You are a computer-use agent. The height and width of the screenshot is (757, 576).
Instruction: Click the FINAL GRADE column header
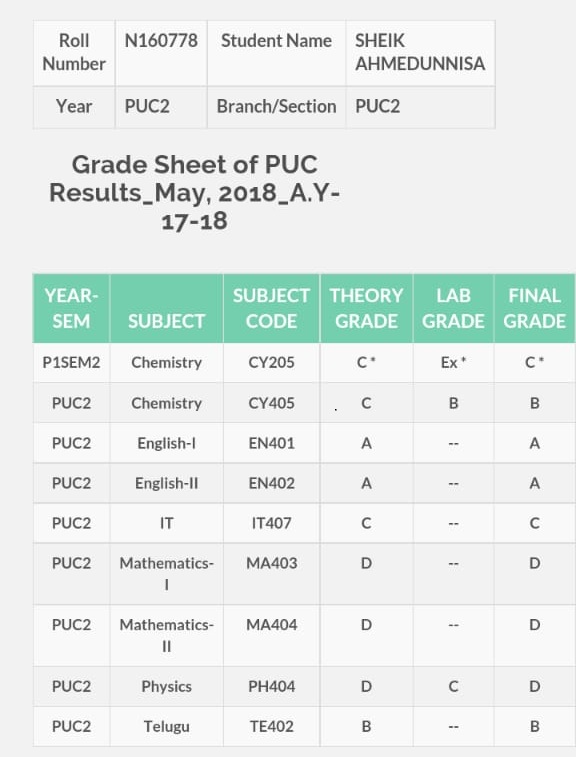tap(534, 308)
